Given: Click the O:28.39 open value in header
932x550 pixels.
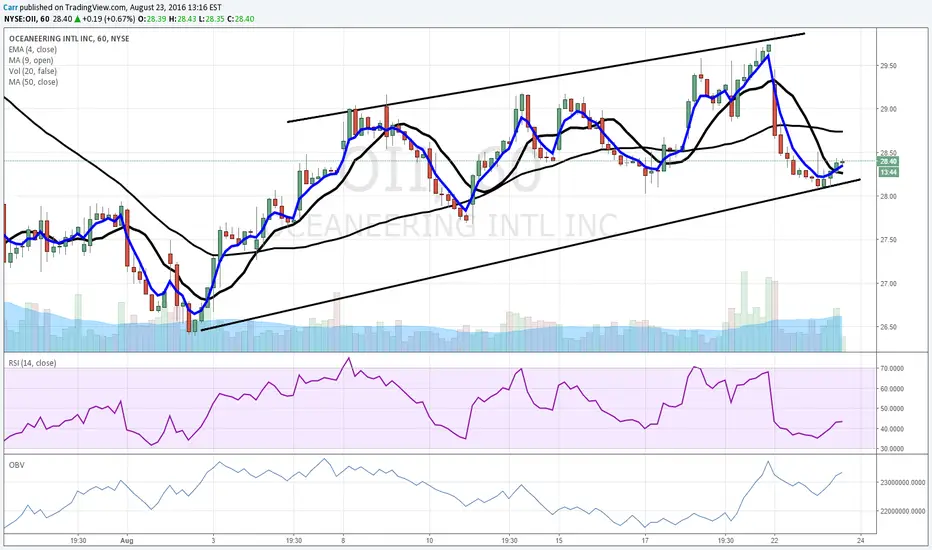Looking at the screenshot, I should point(151,19).
